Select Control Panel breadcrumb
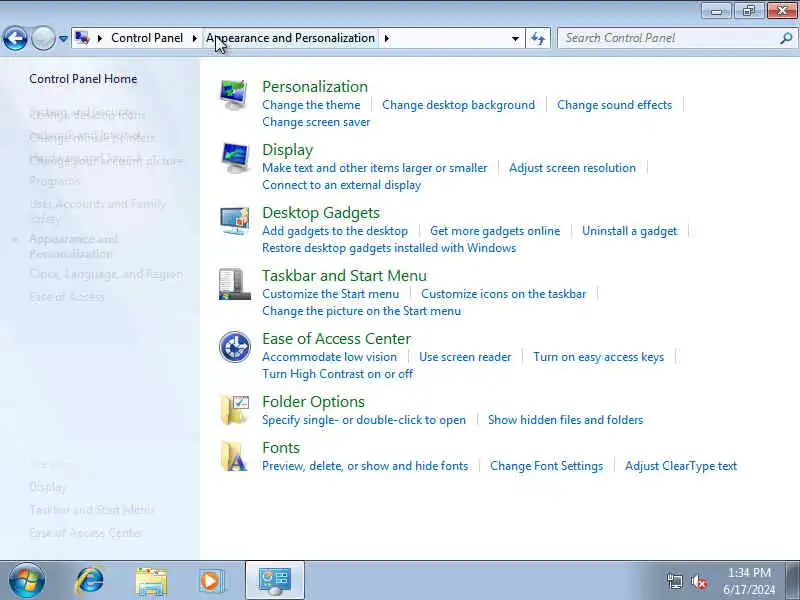Viewport: 800px width, 600px height. click(147, 38)
